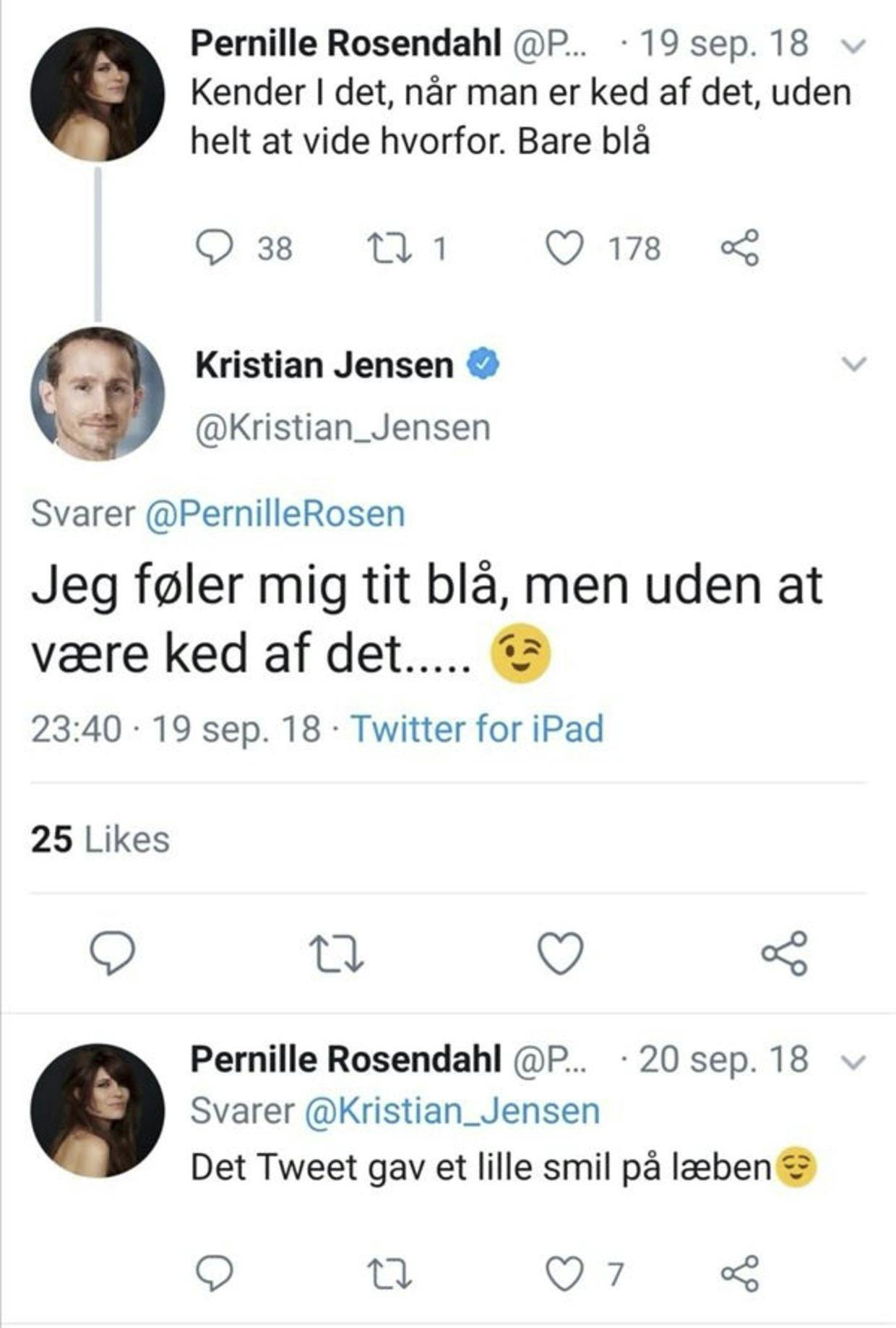Open Twitter for iPad source link
The image size is (896, 1328).
coord(479,727)
